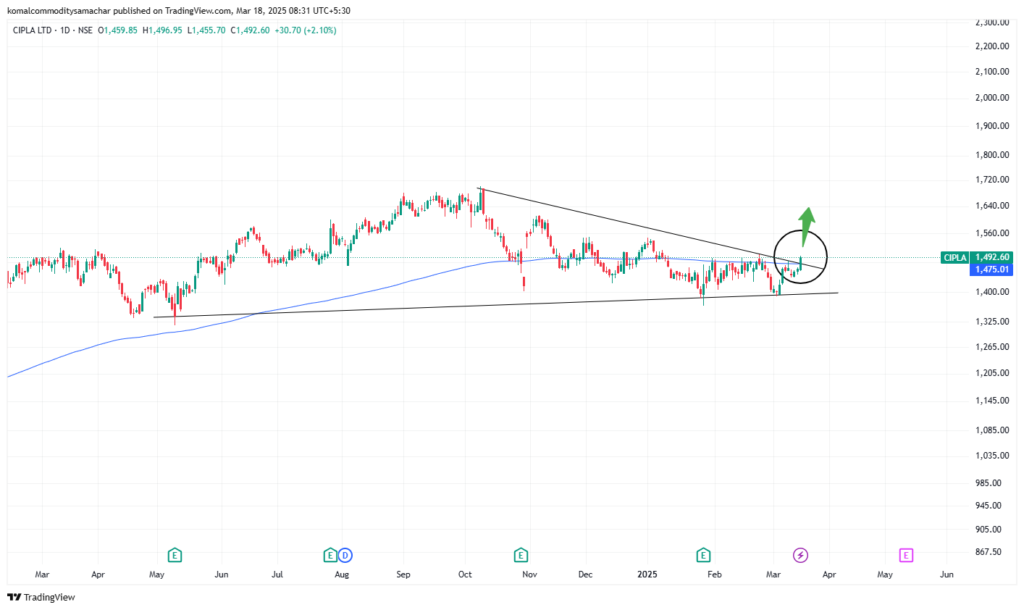Open the green earnings E marker beside the D marker
1024x610 pixels.
[x=330, y=555]
